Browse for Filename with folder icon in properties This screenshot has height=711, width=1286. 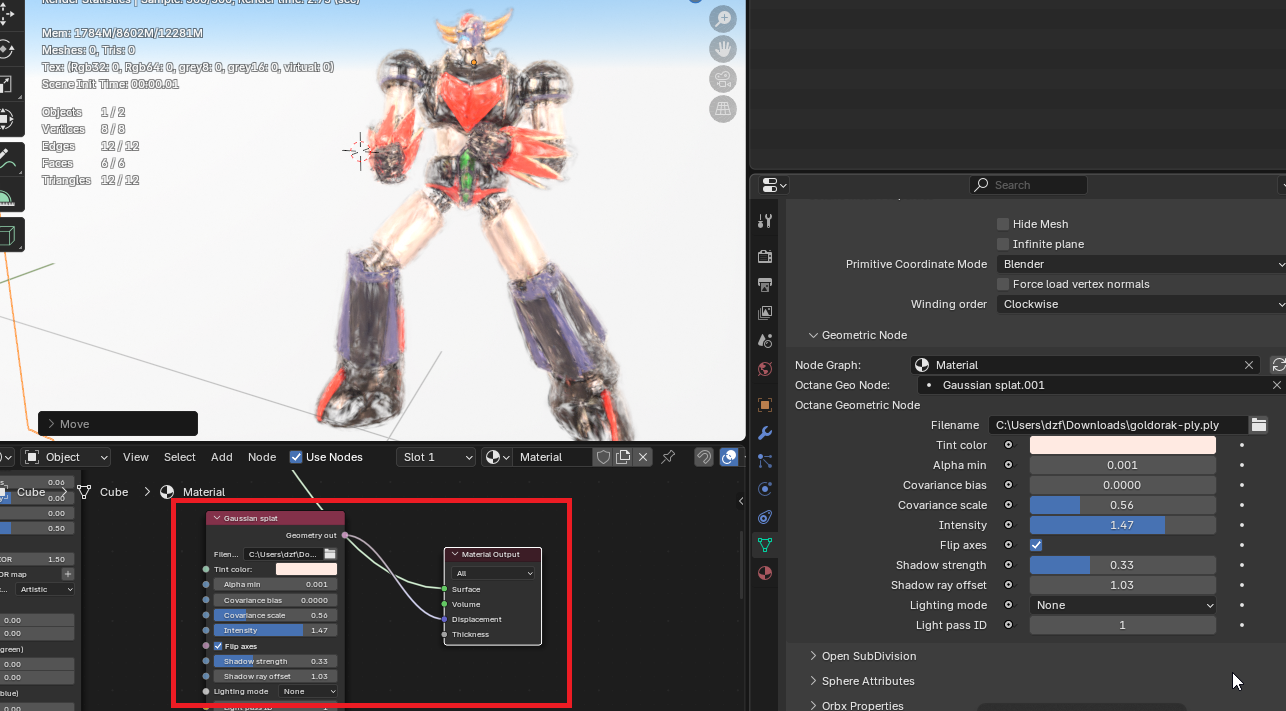tap(1259, 425)
